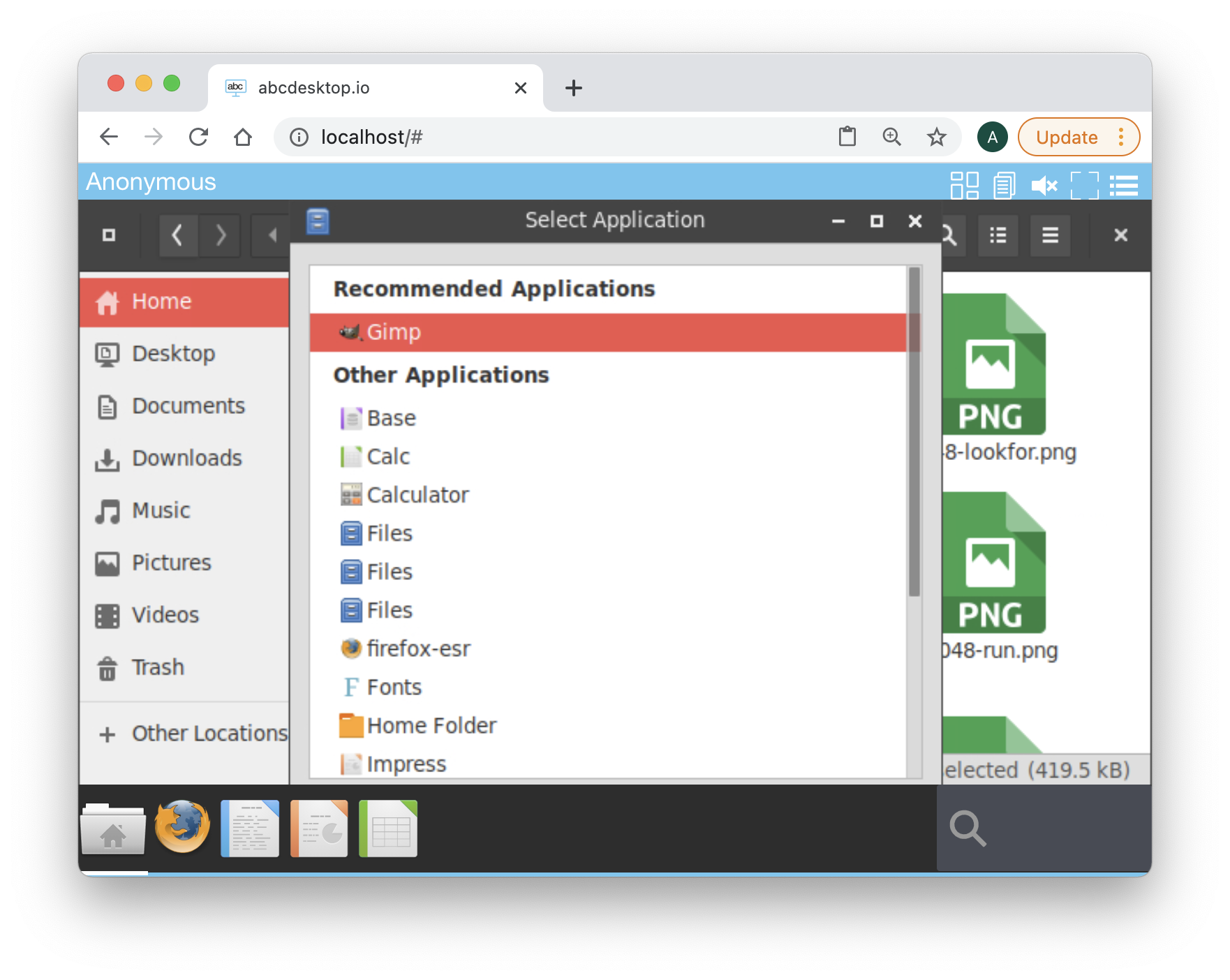Click the Fonts letter F icon
Image resolution: width=1230 pixels, height=980 pixels.
[x=351, y=687]
